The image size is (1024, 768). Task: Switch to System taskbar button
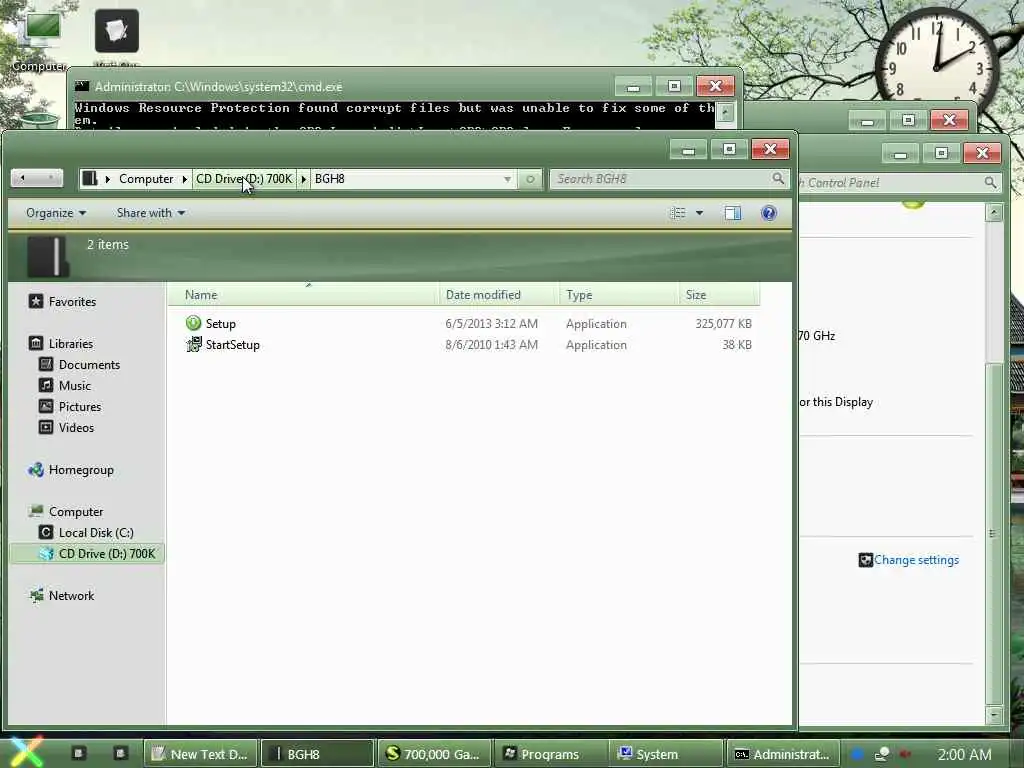666,754
